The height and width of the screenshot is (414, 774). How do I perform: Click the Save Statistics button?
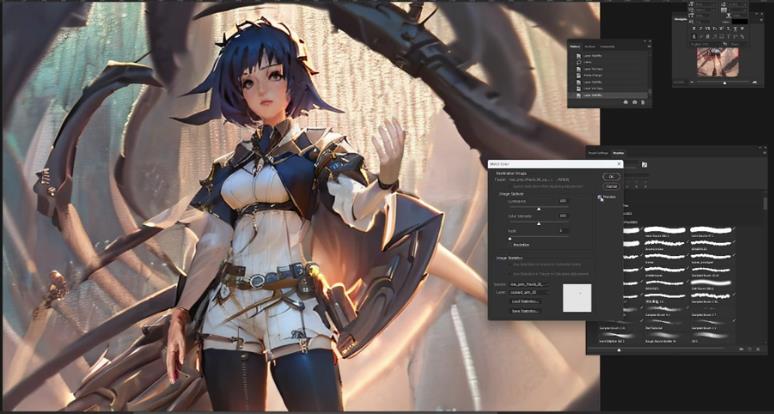[526, 311]
